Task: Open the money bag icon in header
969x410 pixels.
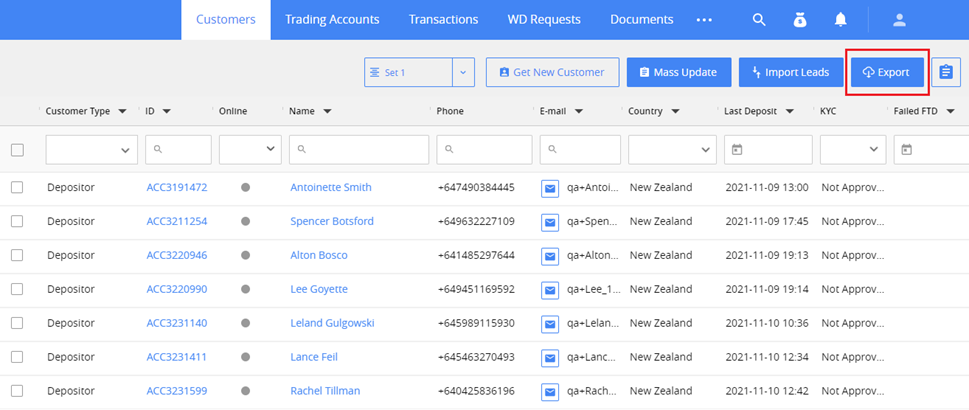Action: (800, 19)
